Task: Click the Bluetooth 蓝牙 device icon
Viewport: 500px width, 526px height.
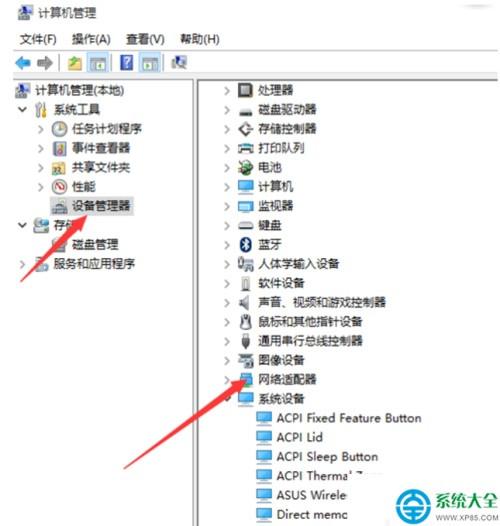Action: pos(245,245)
